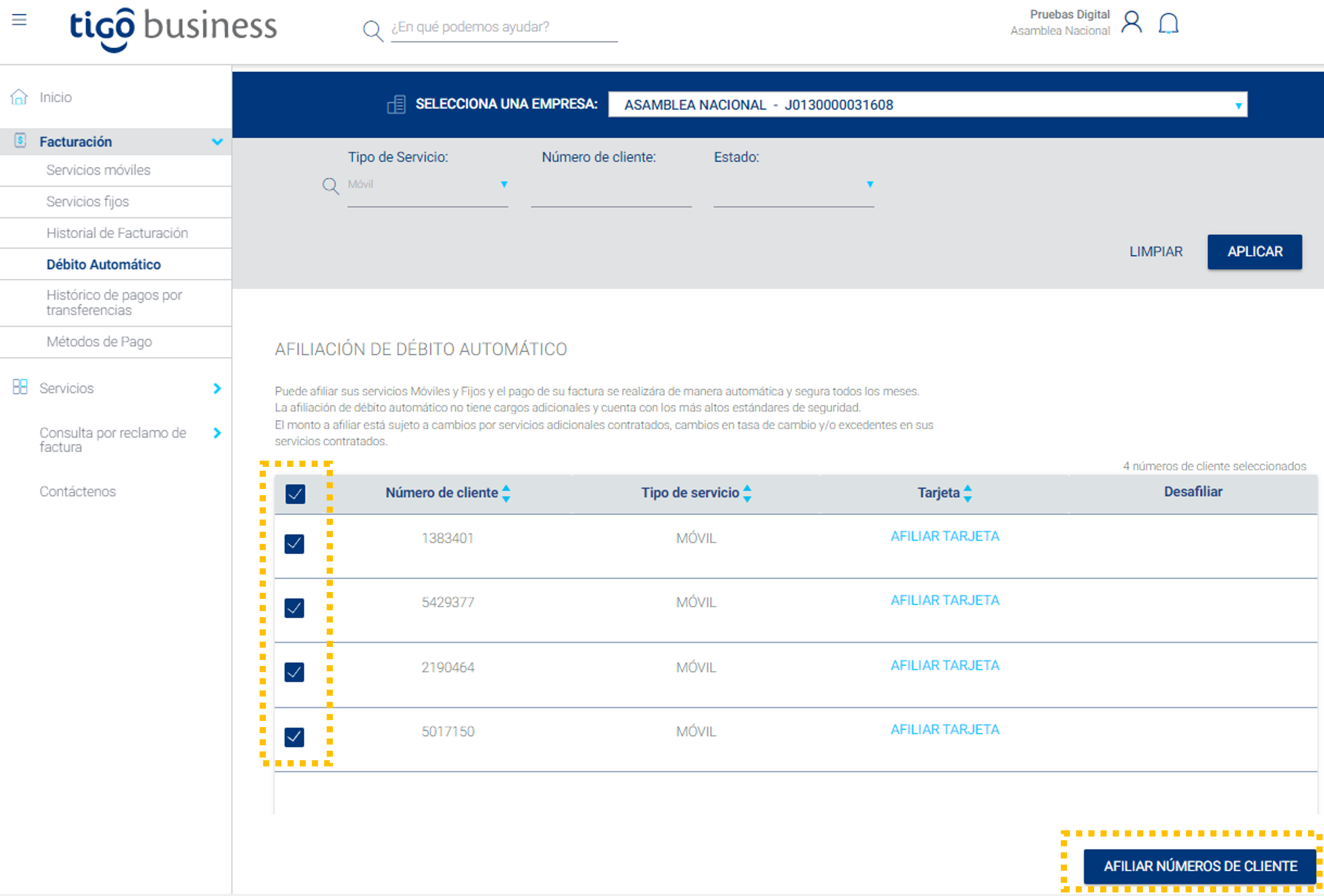Expand Consulta por reclamo de factura chevron
The width and height of the screenshot is (1324, 896).
tap(217, 433)
